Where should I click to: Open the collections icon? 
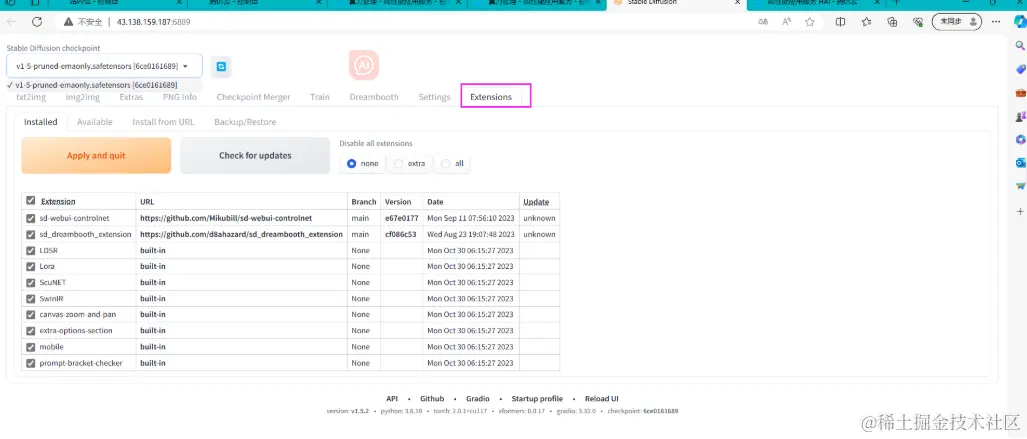click(892, 22)
